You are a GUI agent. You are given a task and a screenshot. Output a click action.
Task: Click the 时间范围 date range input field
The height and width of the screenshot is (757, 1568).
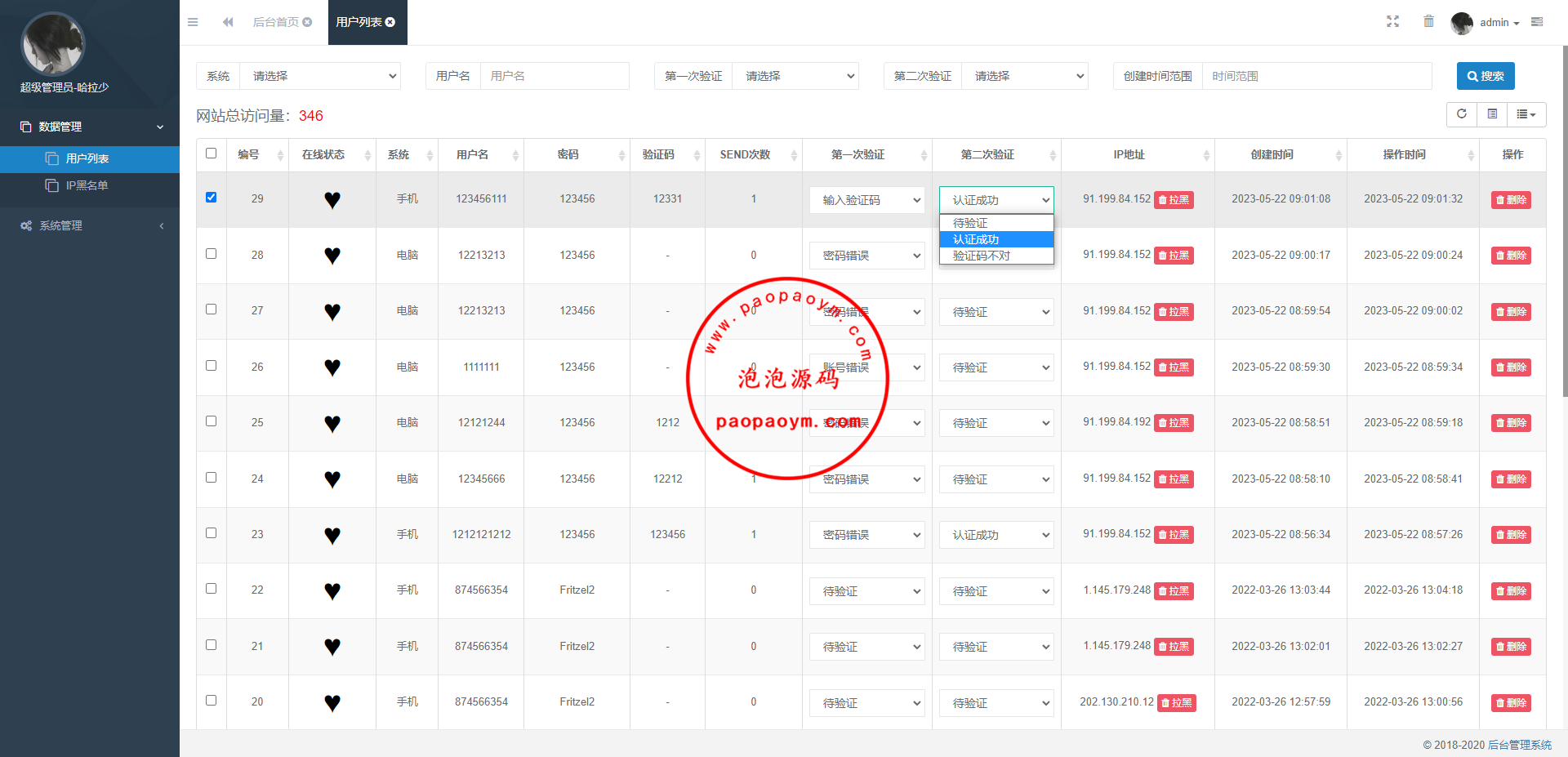tap(1316, 76)
